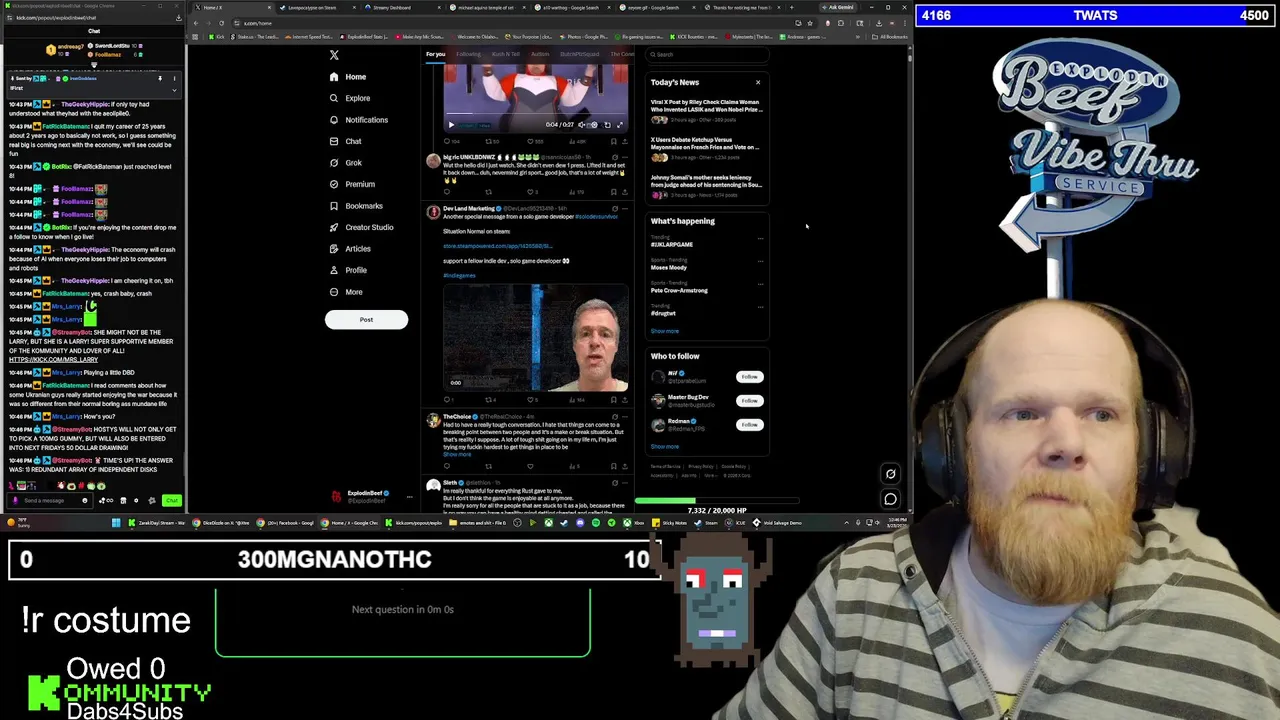Viewport: 1280px width, 720px height.
Task: Switch to Kush N Tell tab
Action: [x=505, y=54]
